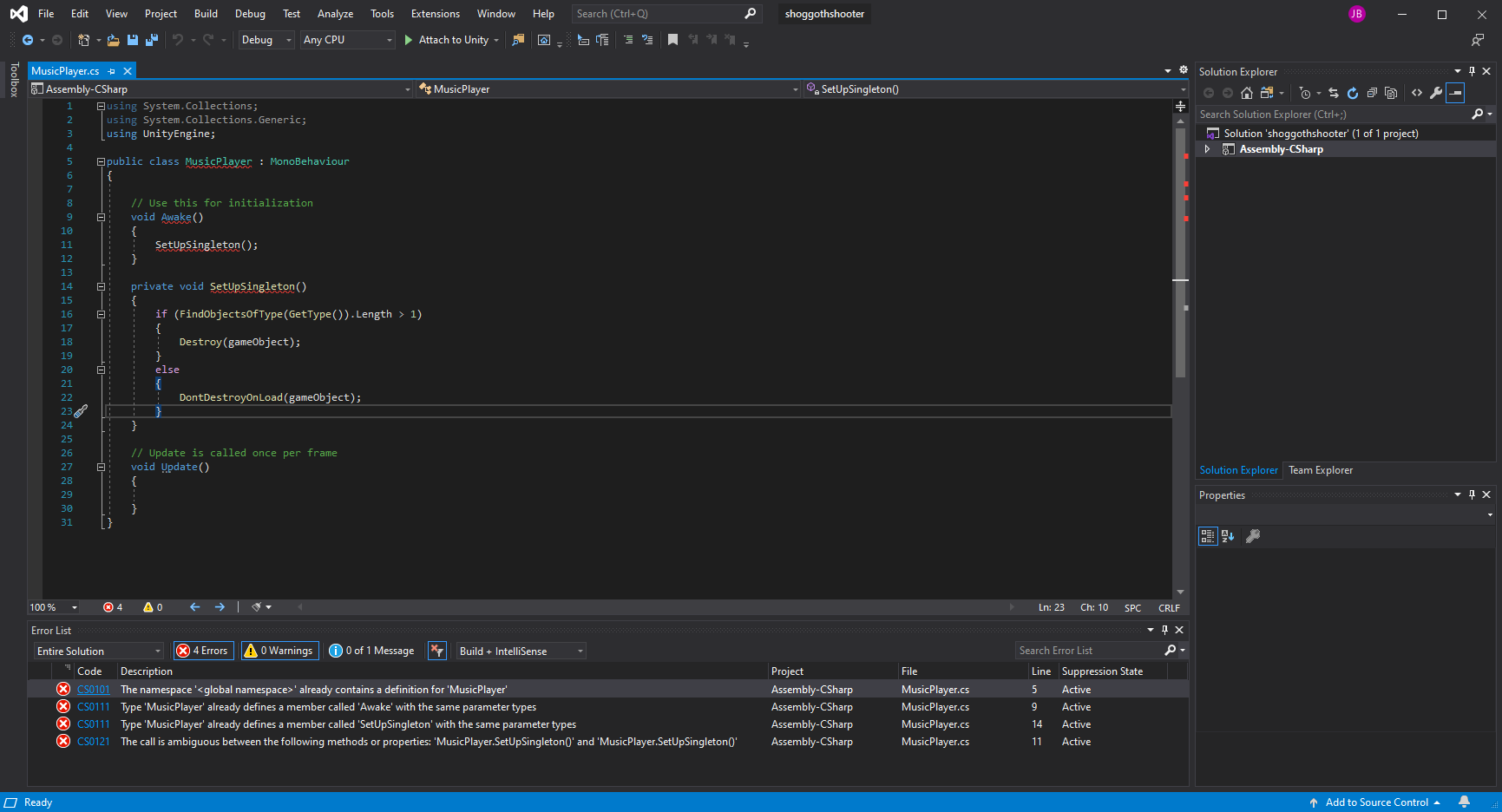Screen dimensions: 1502x812
Task: Click the Attach to Unity button
Action: pyautogui.click(x=451, y=39)
